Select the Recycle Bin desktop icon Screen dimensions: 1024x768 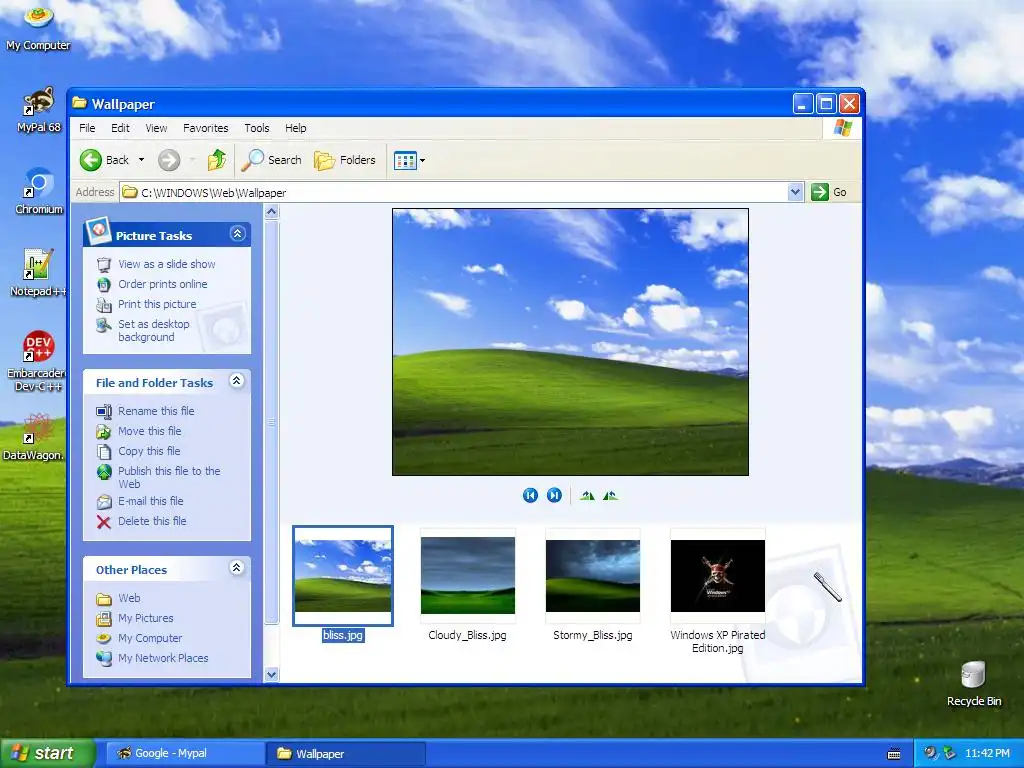974,683
